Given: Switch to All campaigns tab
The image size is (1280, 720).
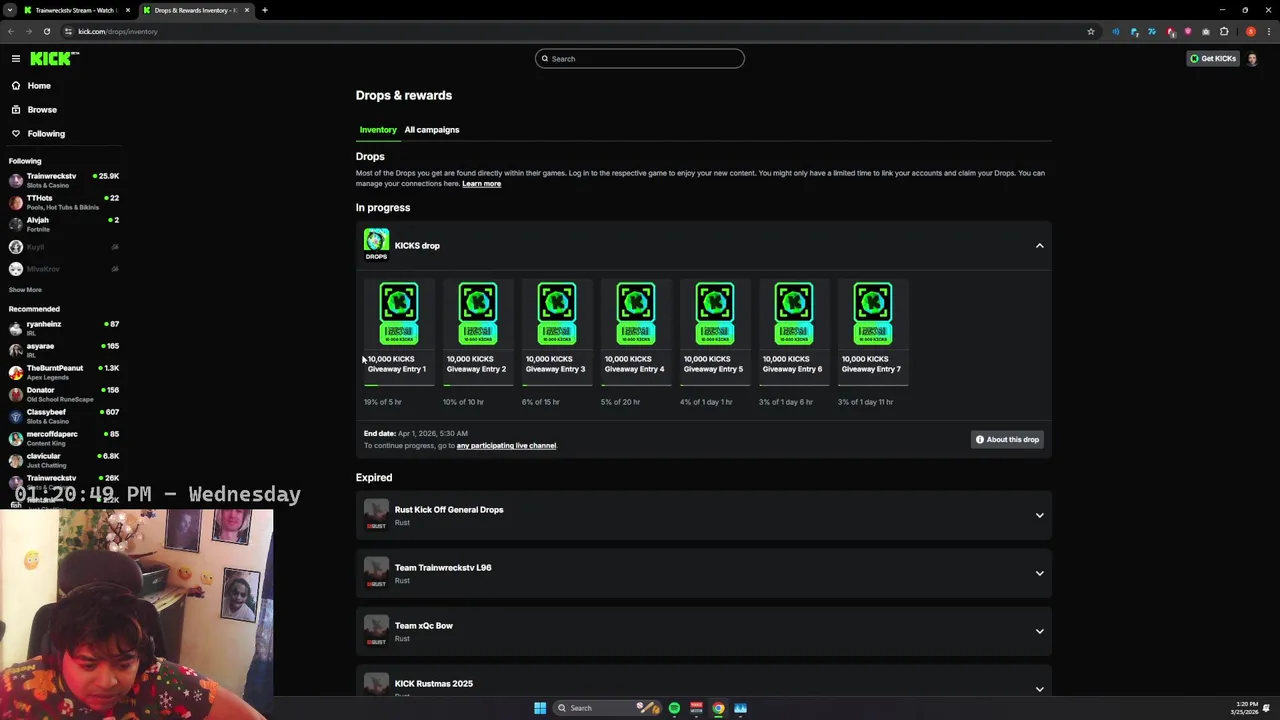Looking at the screenshot, I should coord(432,130).
